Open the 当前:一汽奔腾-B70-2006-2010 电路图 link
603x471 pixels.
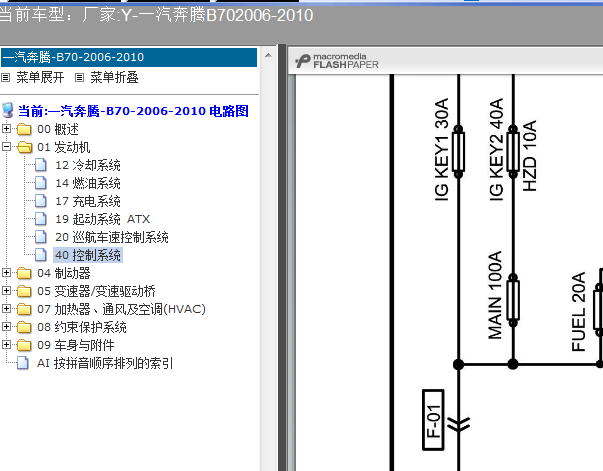(133, 111)
